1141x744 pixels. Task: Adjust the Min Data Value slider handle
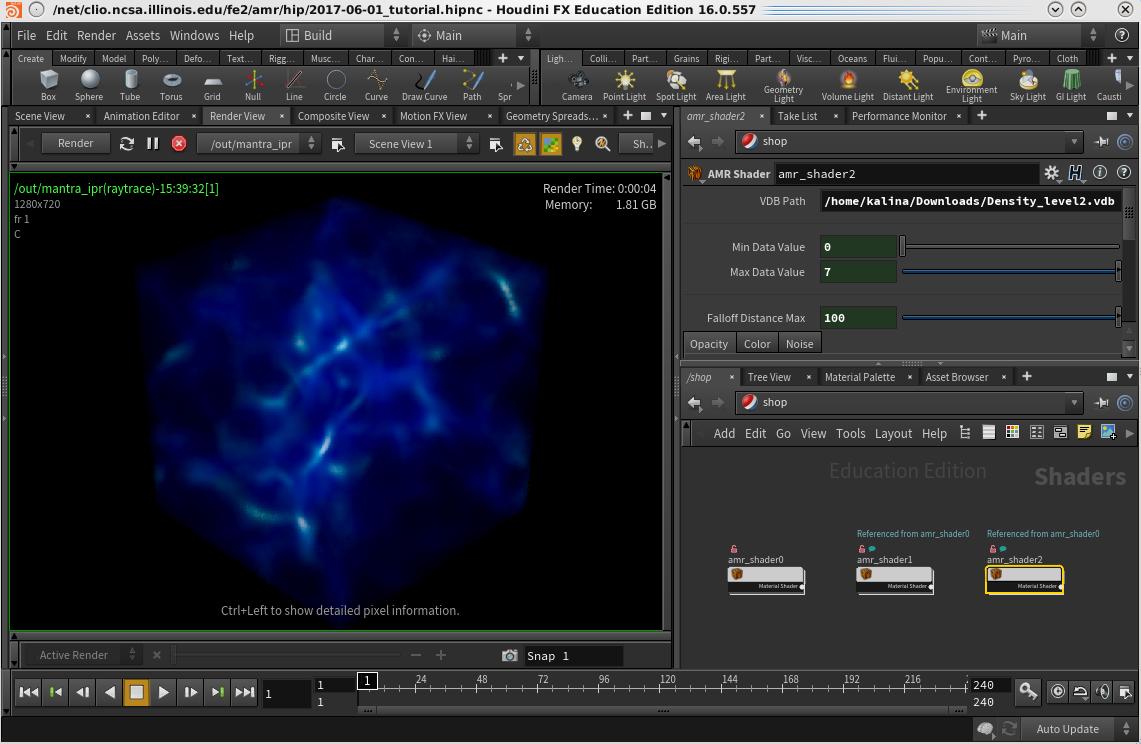[x=903, y=246]
